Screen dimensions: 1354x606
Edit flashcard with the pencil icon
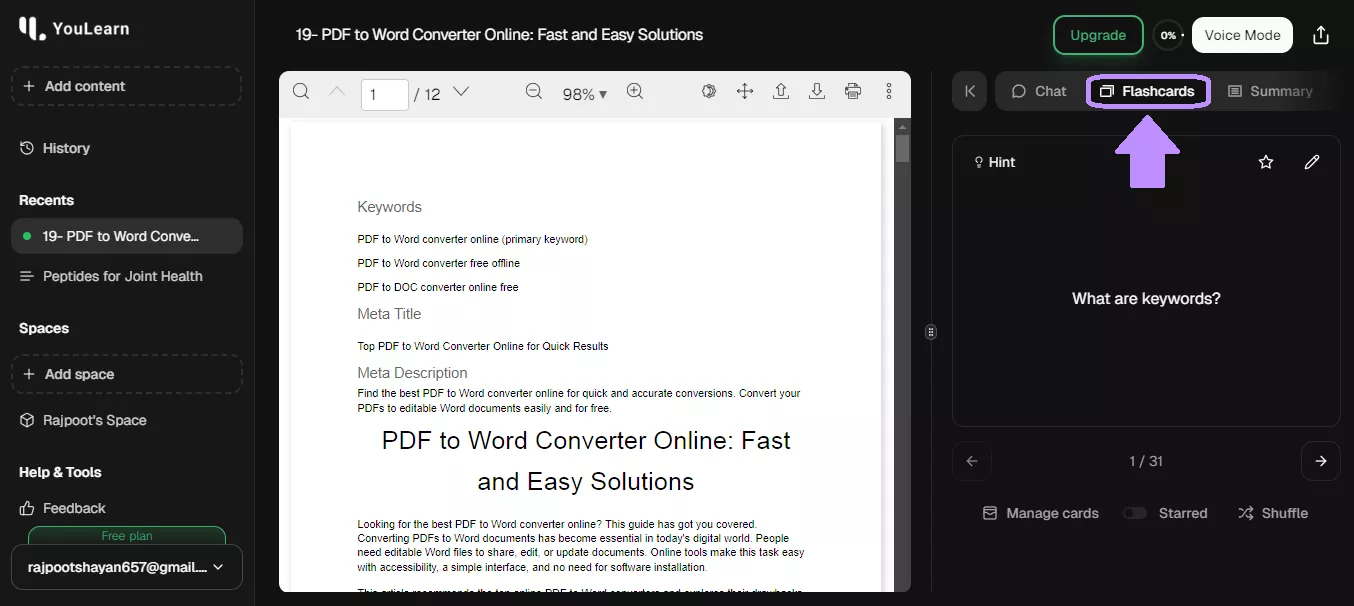(1312, 162)
